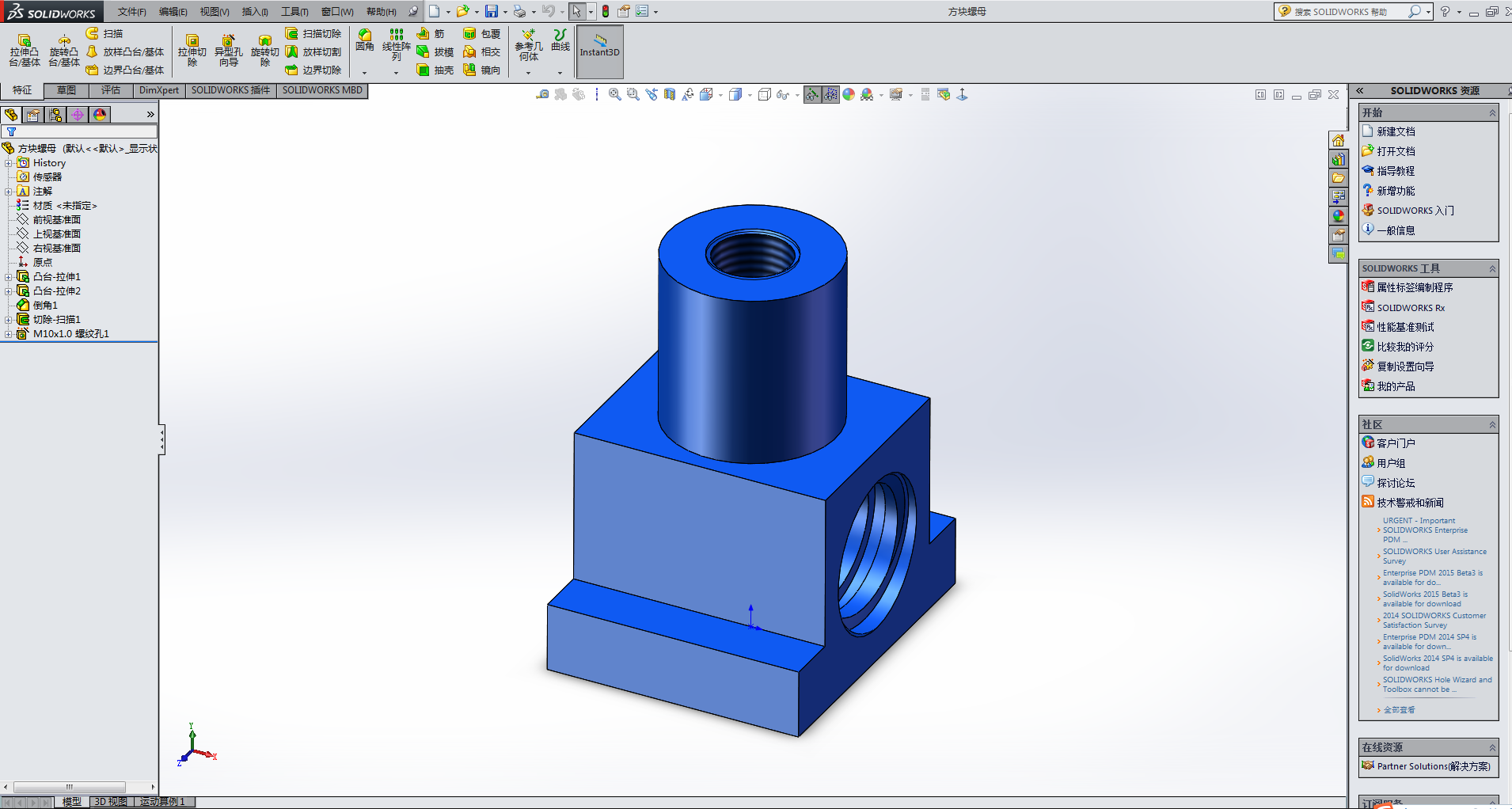Switch to the 草图 sketch tab
The image size is (1512, 809).
click(66, 90)
